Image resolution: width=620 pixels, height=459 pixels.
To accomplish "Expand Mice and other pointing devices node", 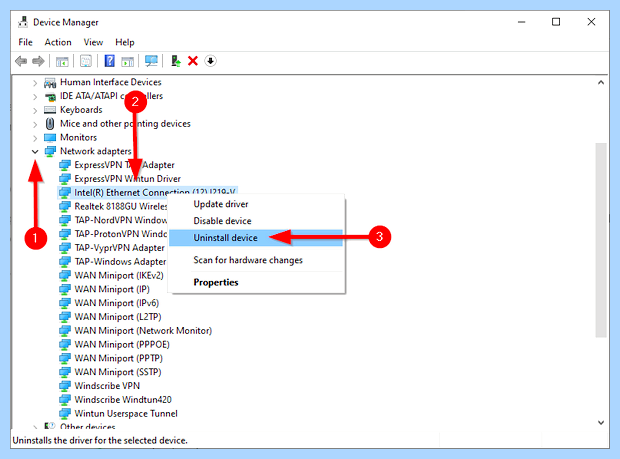I will pos(35,124).
